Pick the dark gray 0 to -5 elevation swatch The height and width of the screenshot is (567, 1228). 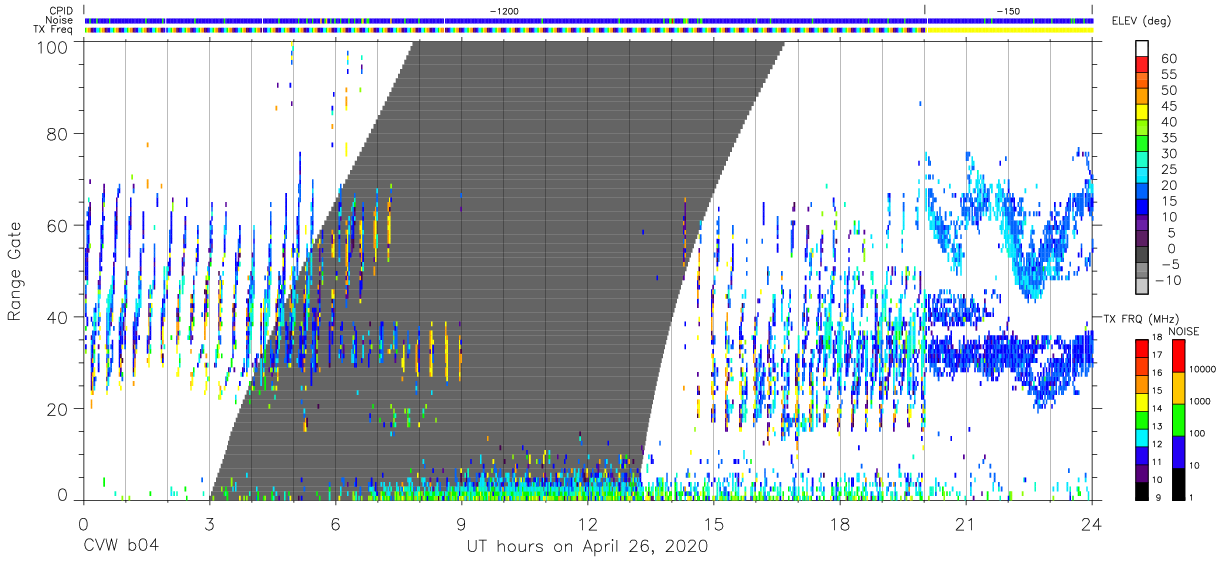1143,256
